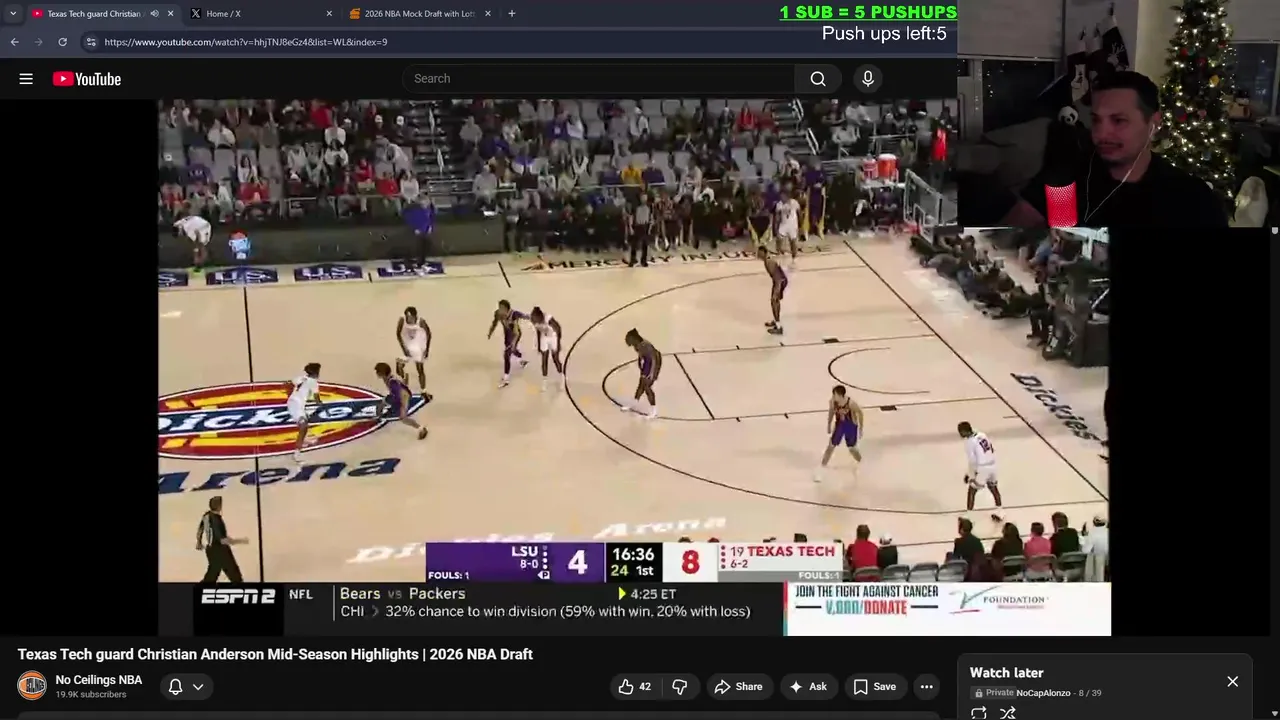Close the Texas Tech YouTube tab
This screenshot has height=720, width=1280.
[170, 14]
